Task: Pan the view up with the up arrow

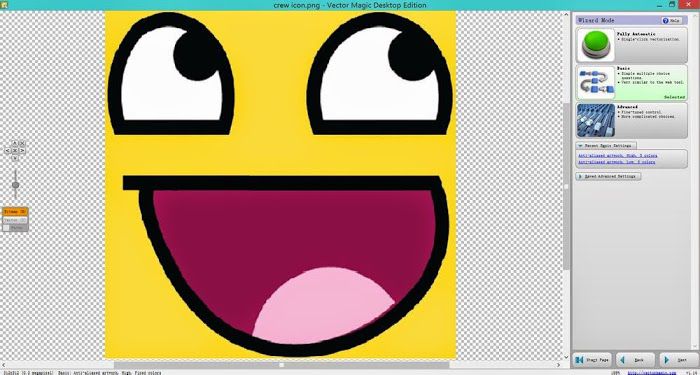Action: tap(15, 143)
